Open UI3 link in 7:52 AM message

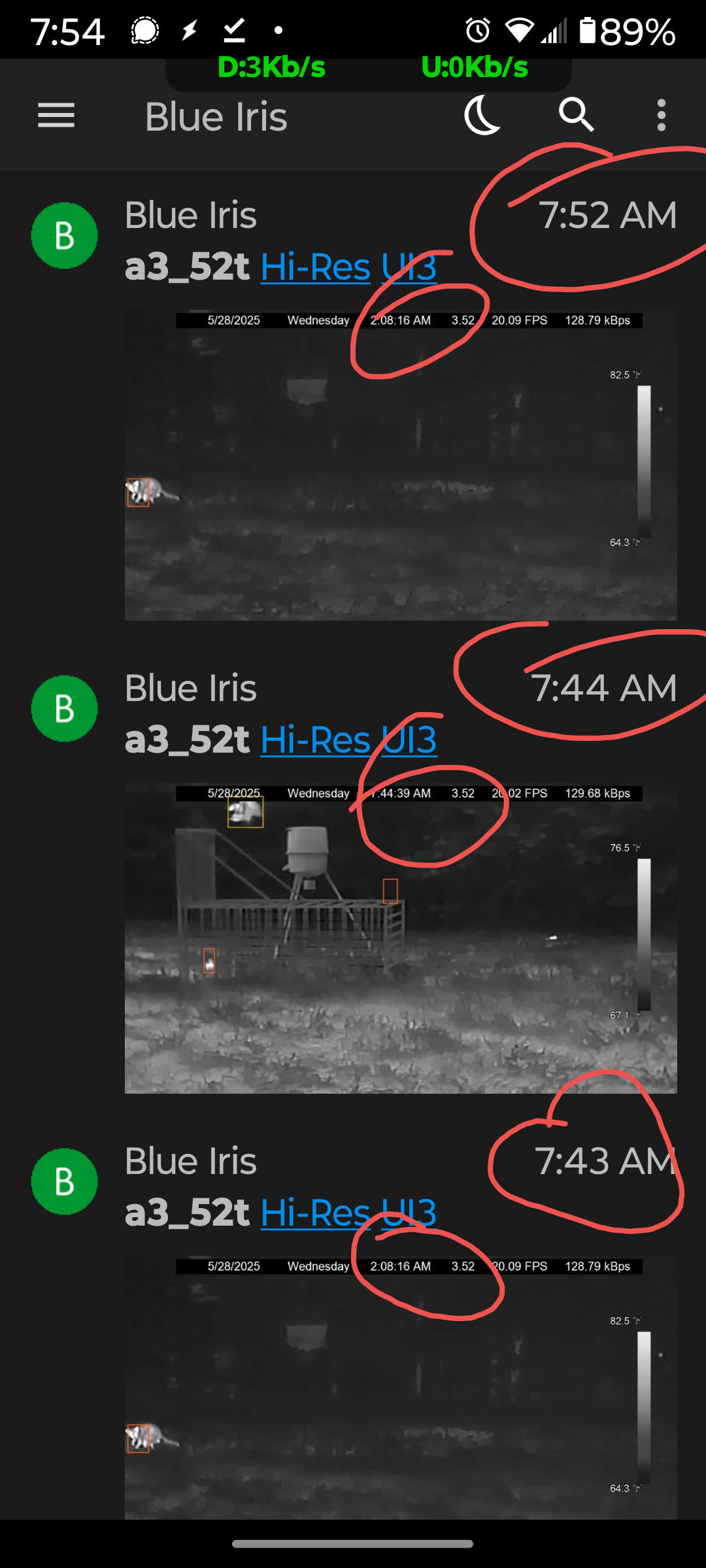coord(409,267)
